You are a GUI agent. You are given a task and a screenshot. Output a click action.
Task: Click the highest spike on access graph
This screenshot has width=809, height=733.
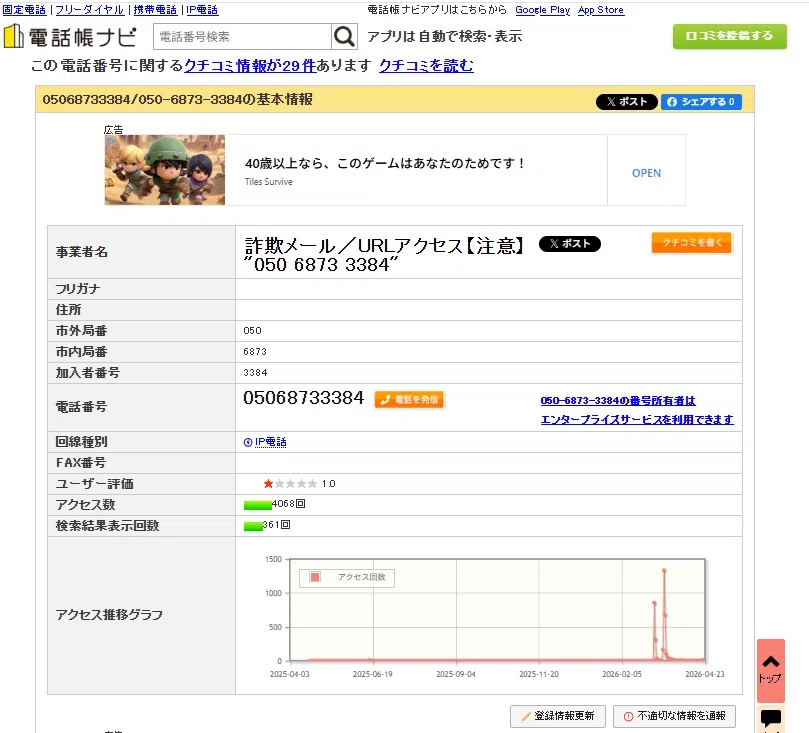(664, 571)
